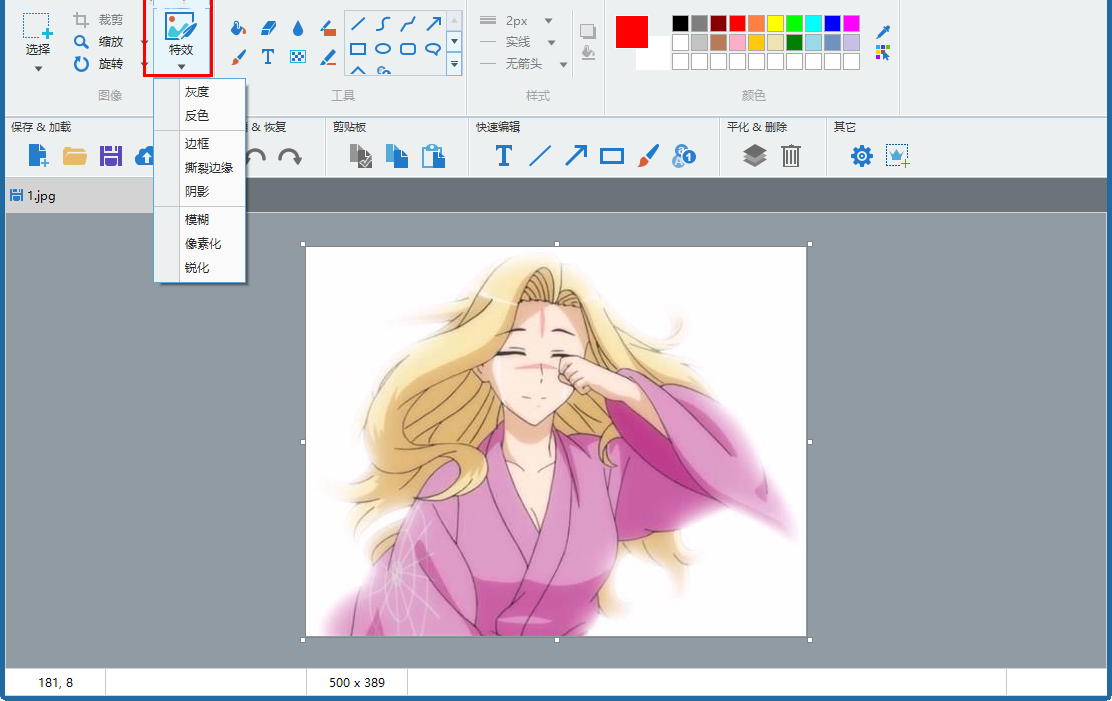Select the highlighter block tool

coord(328,28)
